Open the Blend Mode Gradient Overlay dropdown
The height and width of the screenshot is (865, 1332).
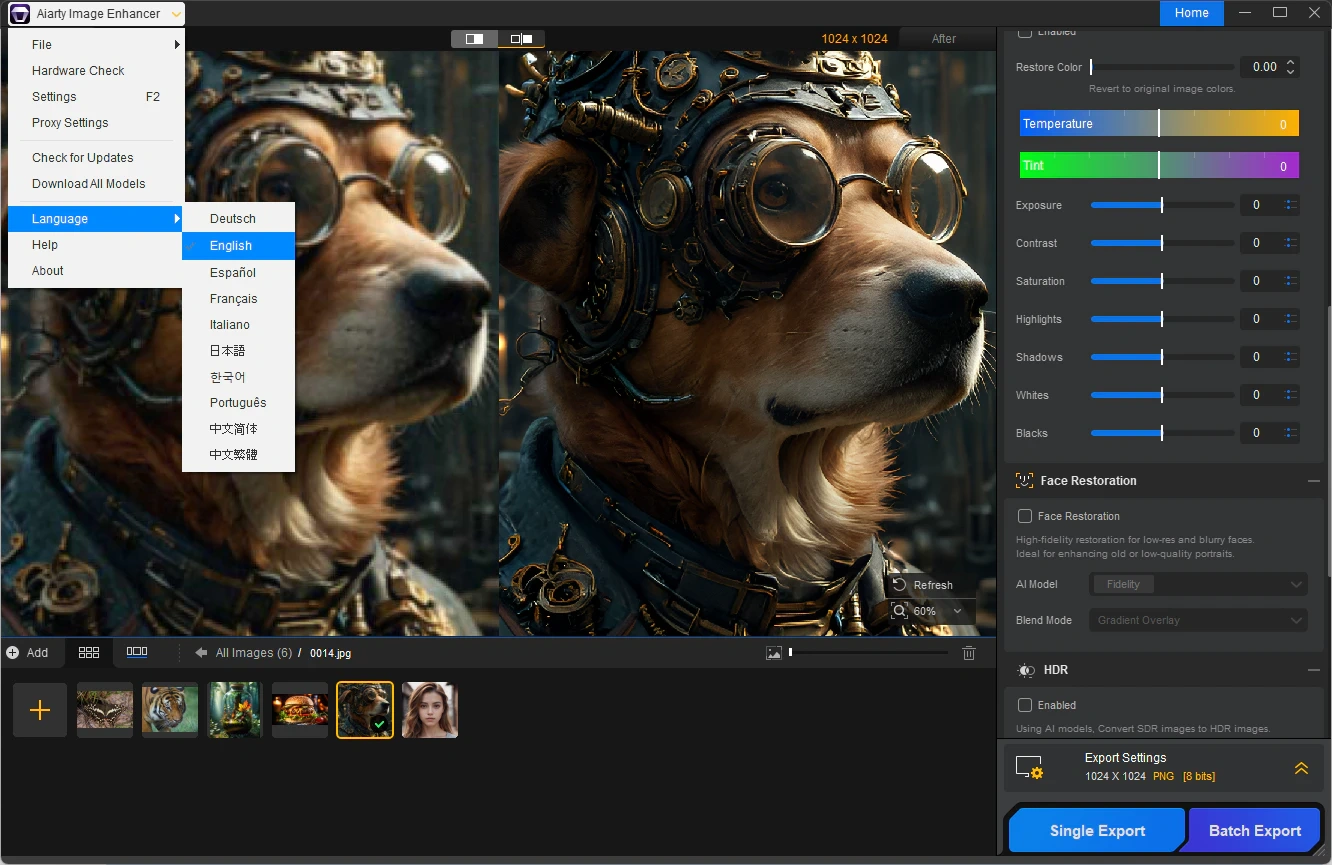coord(1197,620)
